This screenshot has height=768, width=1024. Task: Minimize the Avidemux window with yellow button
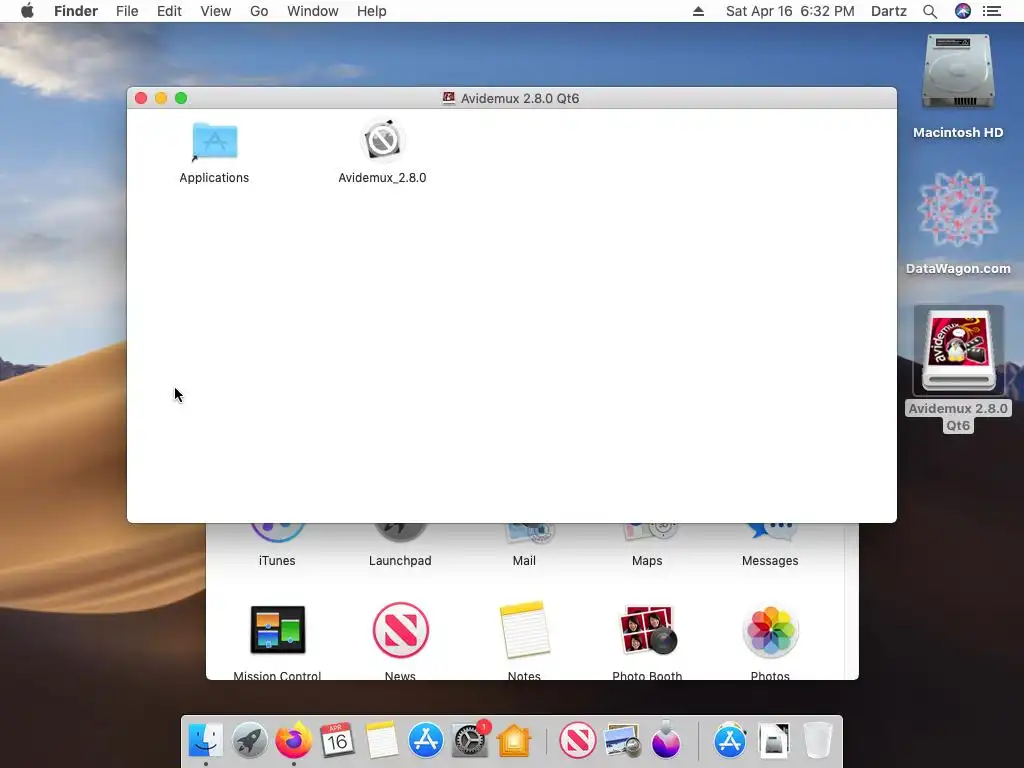(161, 98)
